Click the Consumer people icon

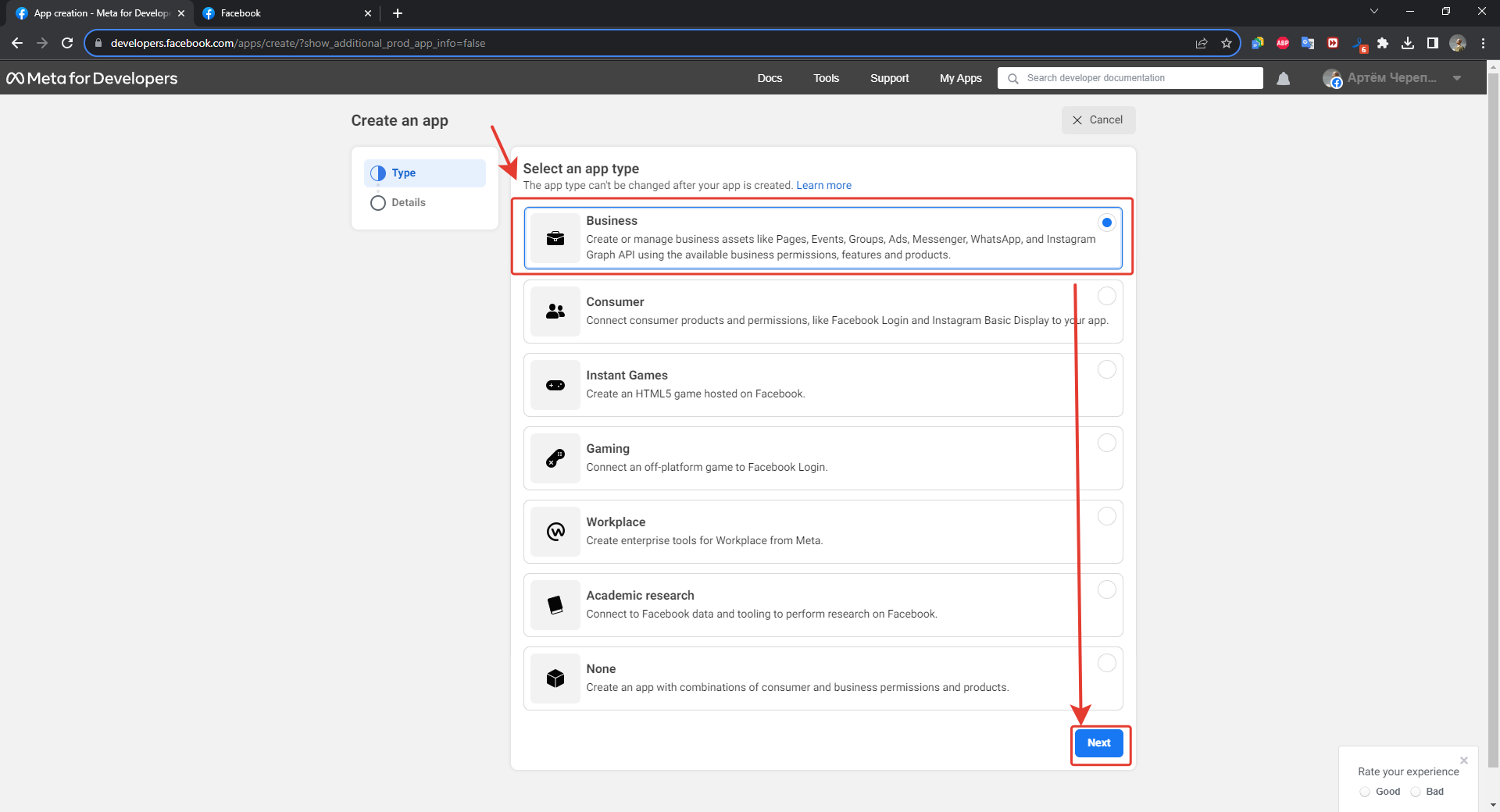click(x=555, y=312)
